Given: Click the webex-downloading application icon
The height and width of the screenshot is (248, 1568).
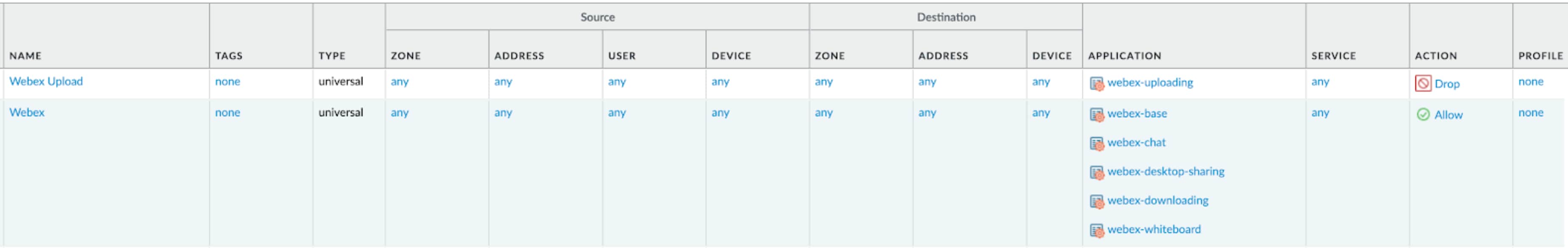Looking at the screenshot, I should (1096, 201).
